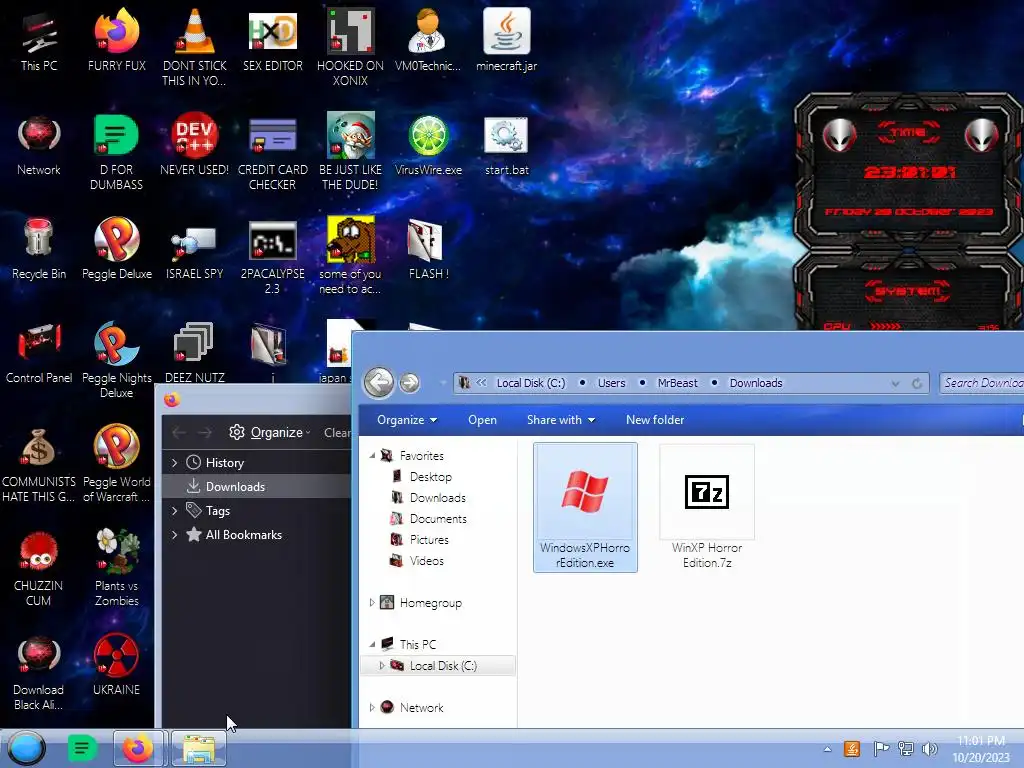The image size is (1024, 768).
Task: Open the SEX EDITOR HxD desktop icon
Action: [272, 40]
